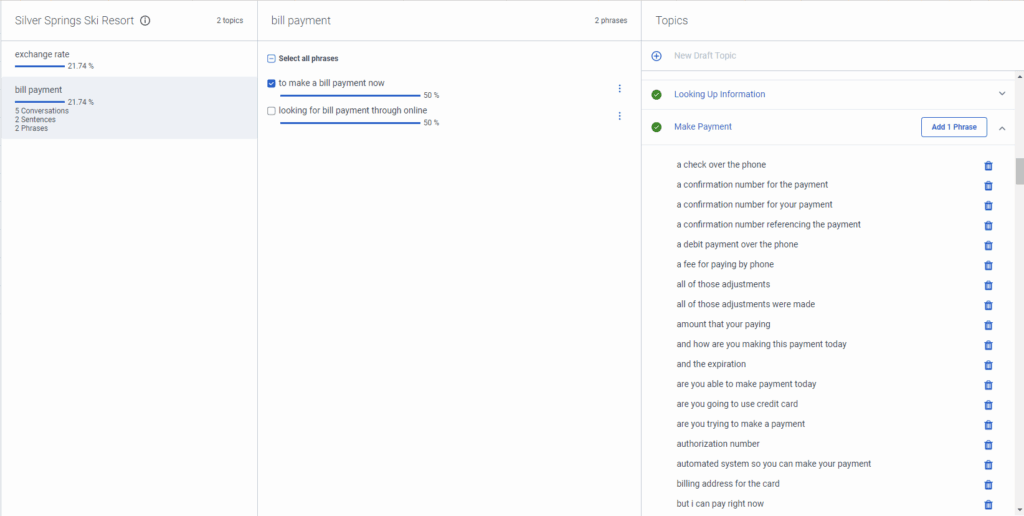1024x516 pixels.
Task: Remove 'billing address for the card' phrase
Action: point(988,485)
